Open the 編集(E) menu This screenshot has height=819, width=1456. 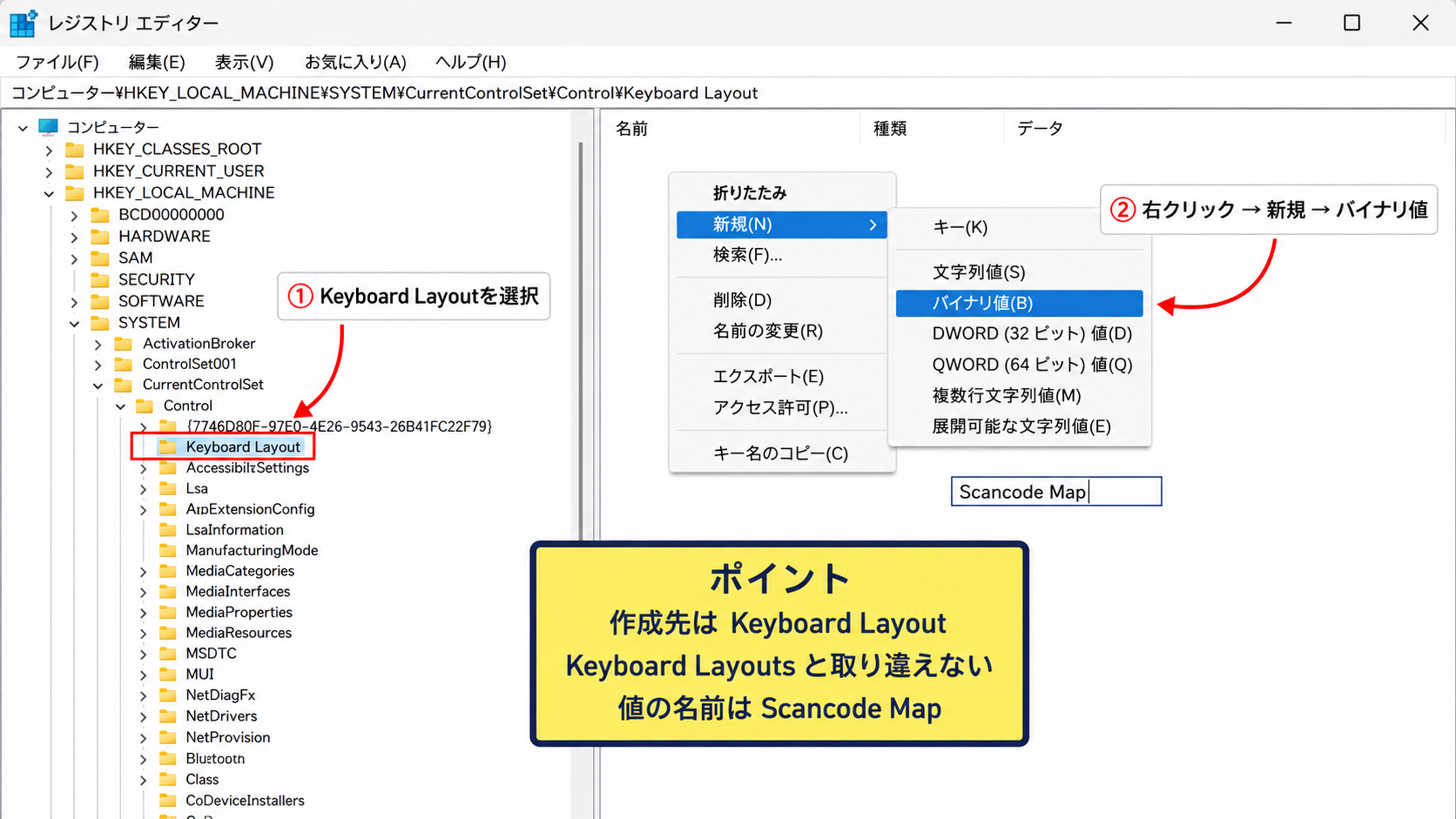(157, 62)
